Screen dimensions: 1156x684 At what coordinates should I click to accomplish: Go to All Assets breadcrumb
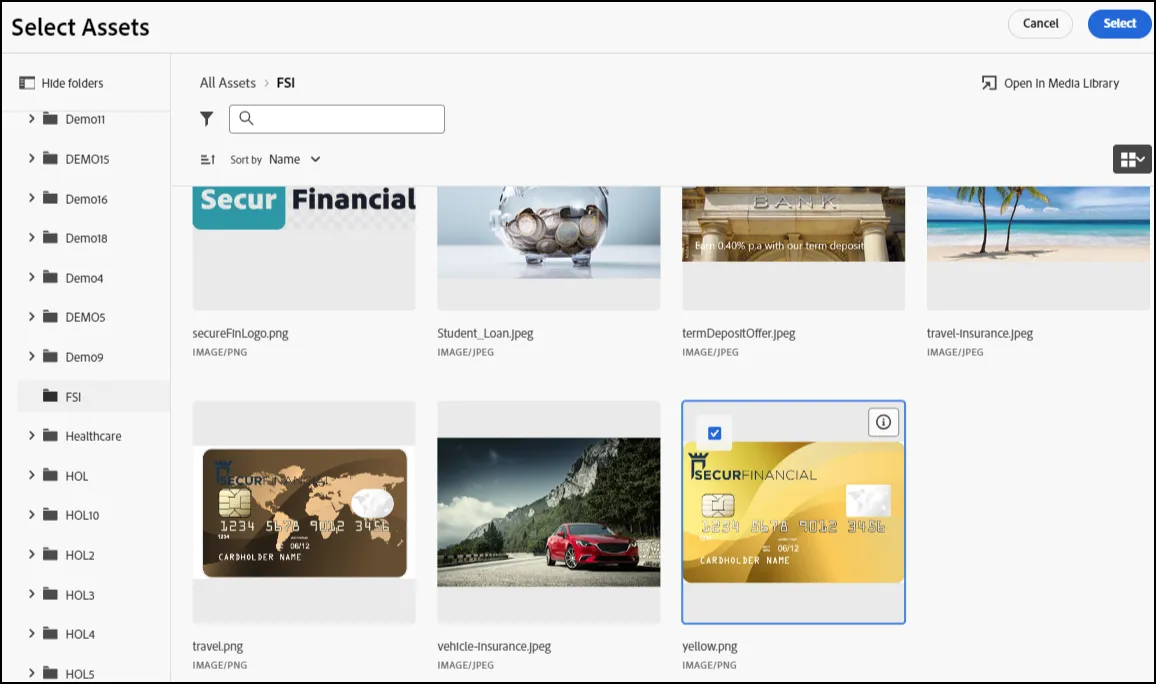click(x=228, y=83)
